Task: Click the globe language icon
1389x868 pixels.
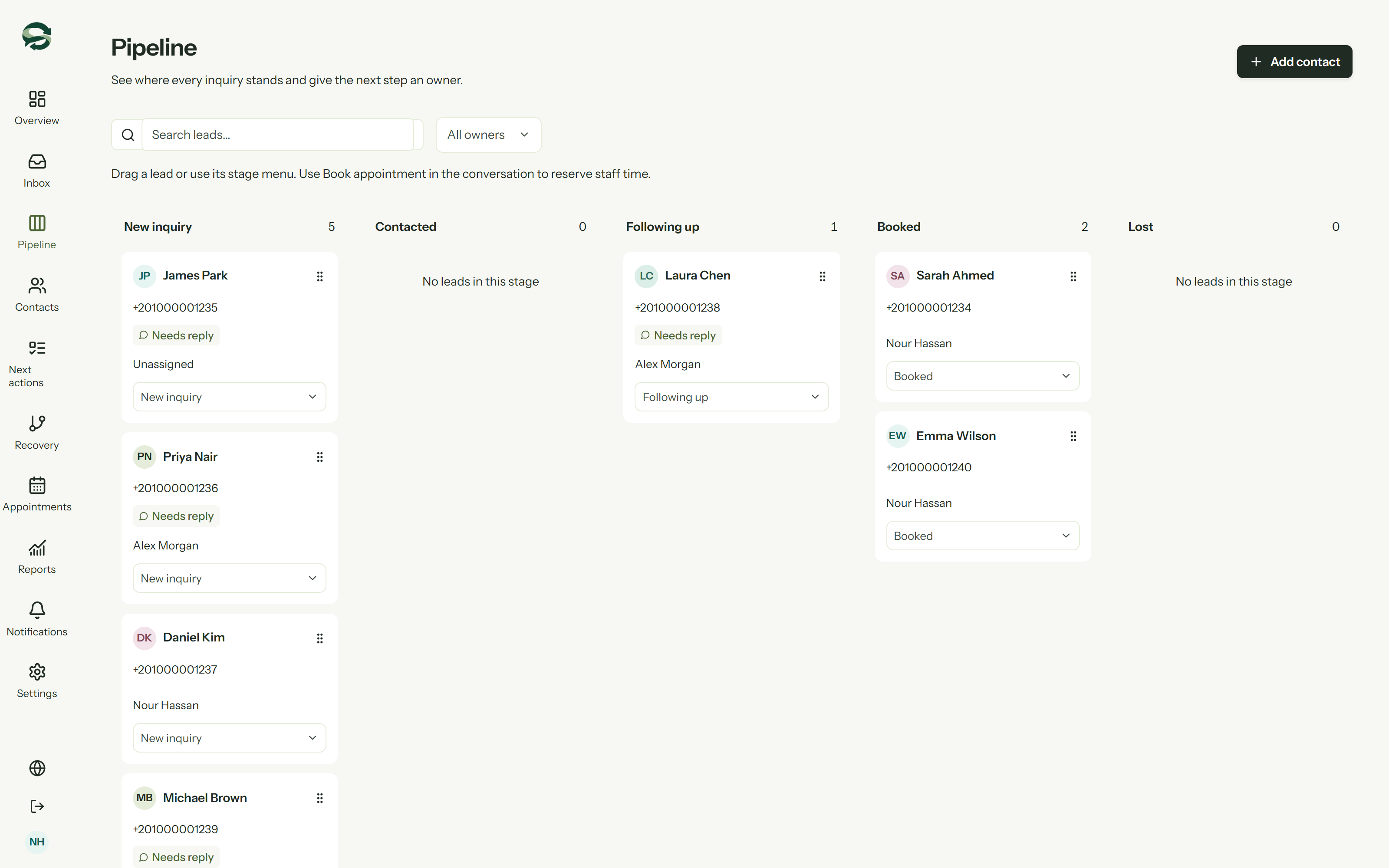Action: [37, 768]
